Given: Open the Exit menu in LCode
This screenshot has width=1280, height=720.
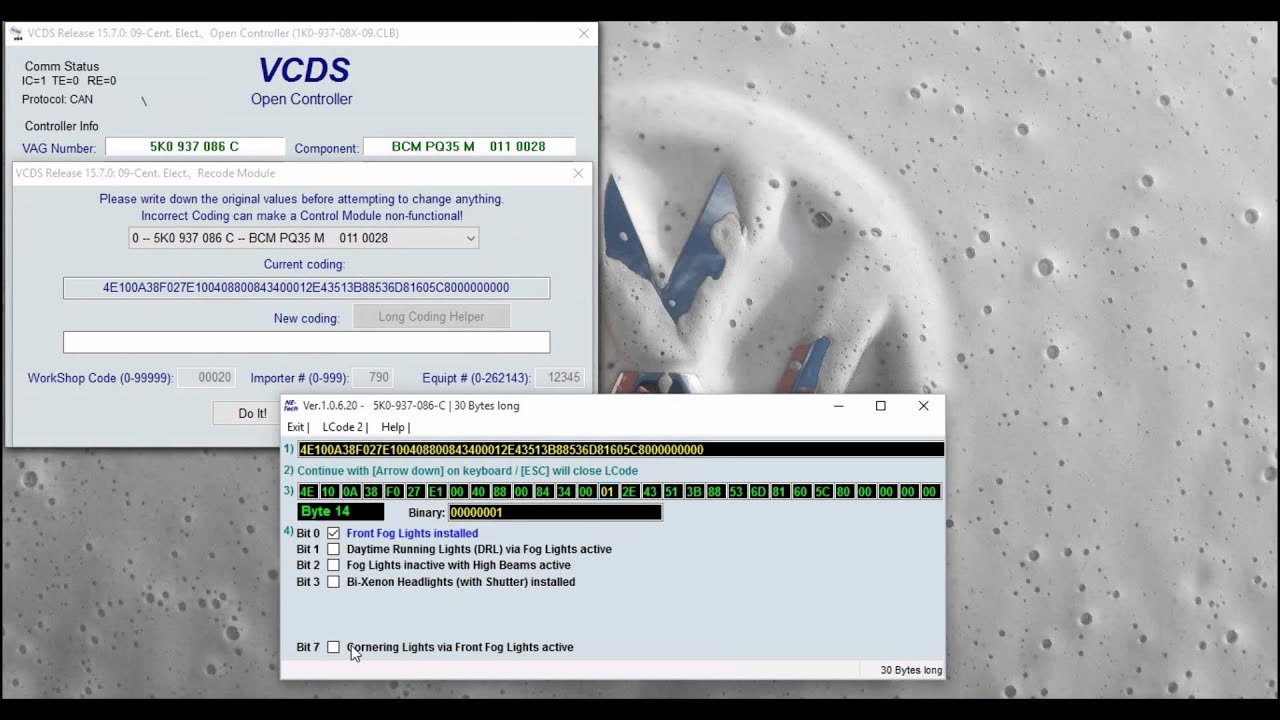Looking at the screenshot, I should (297, 427).
